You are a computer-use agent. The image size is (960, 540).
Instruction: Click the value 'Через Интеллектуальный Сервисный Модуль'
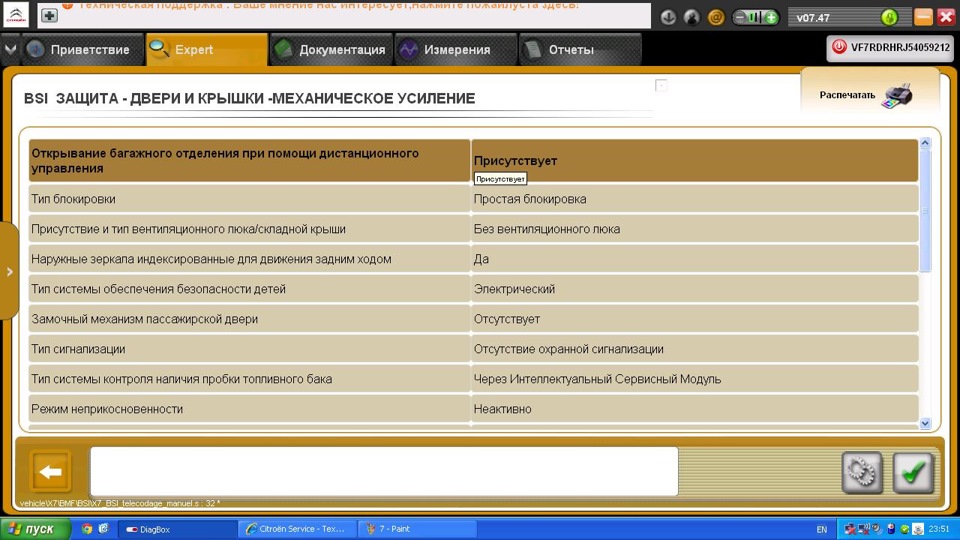point(597,379)
